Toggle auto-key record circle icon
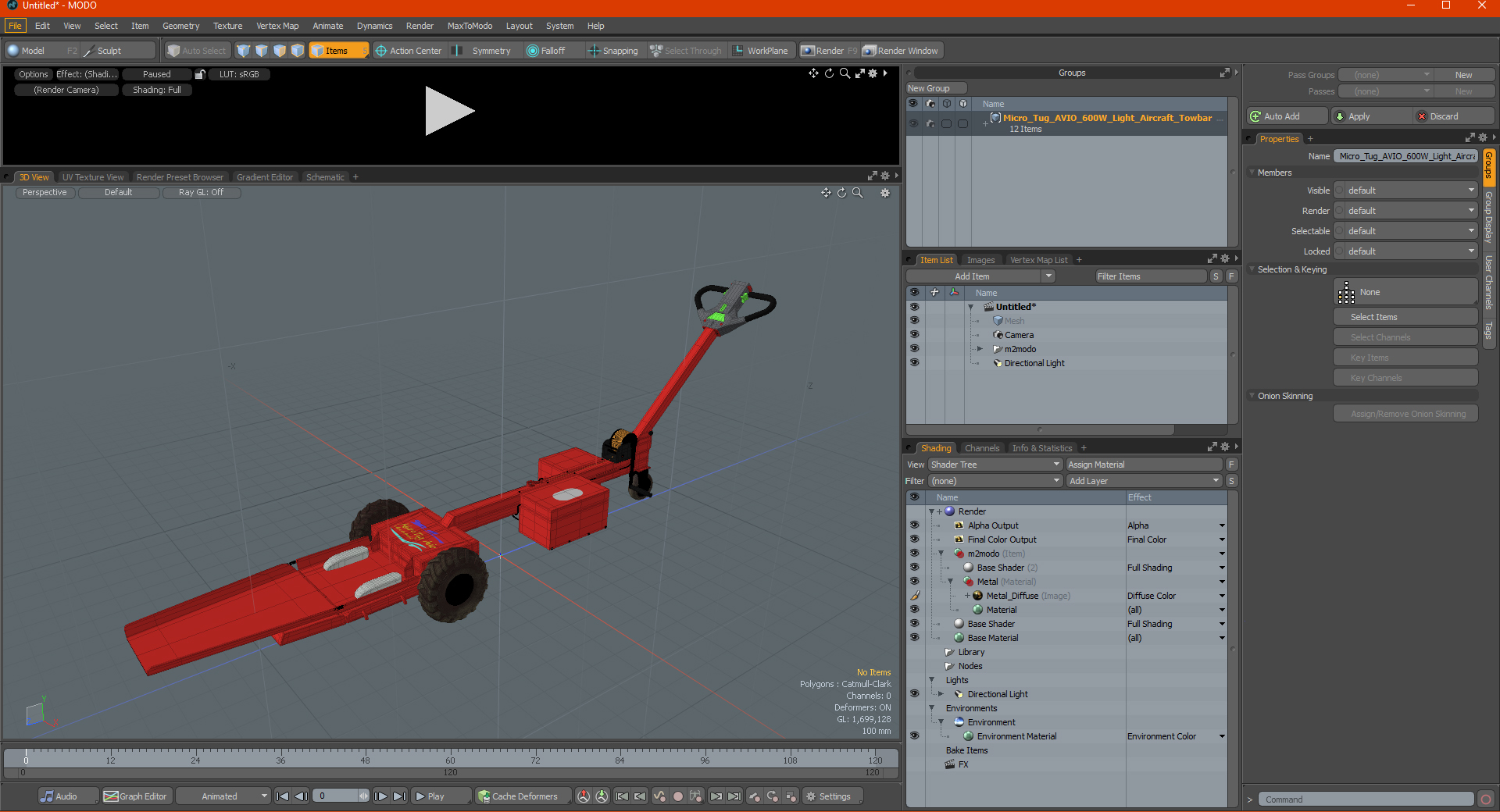 click(678, 796)
